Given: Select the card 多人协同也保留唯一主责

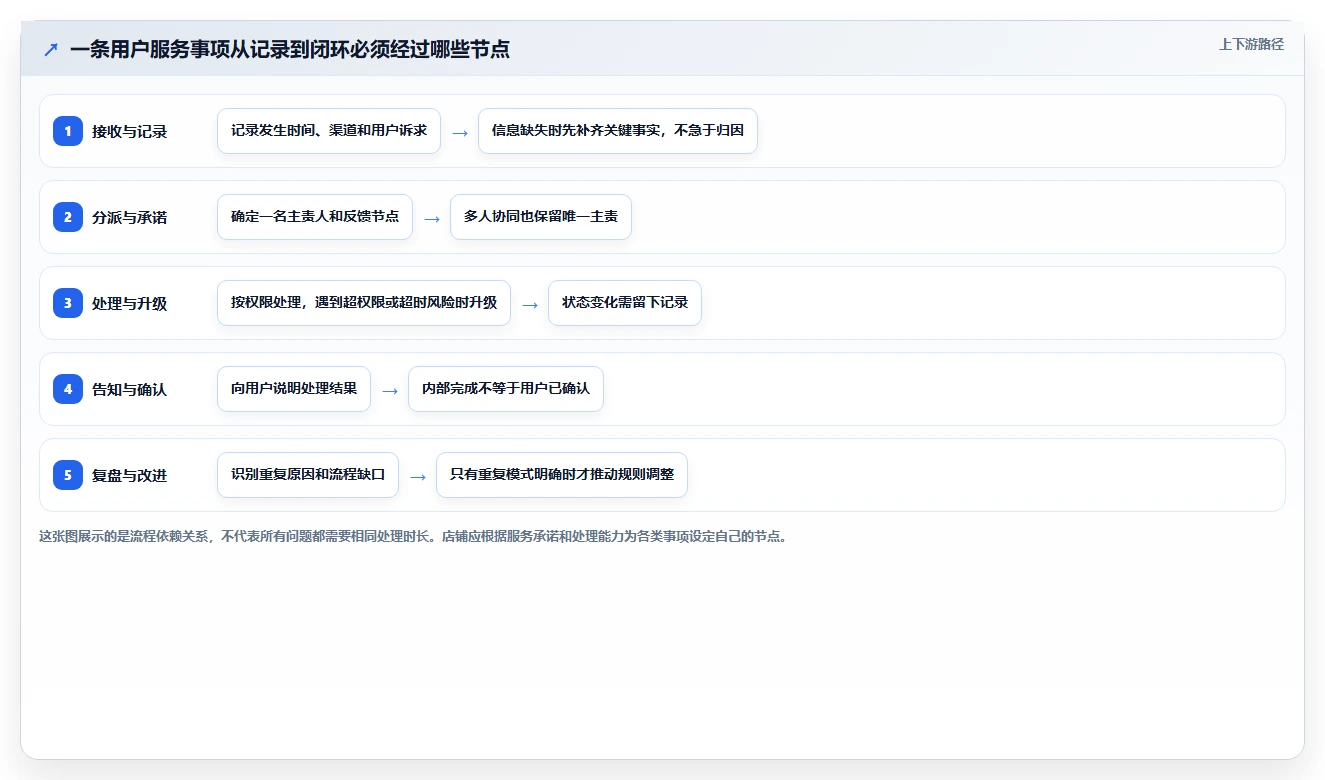Looking at the screenshot, I should click(541, 217).
